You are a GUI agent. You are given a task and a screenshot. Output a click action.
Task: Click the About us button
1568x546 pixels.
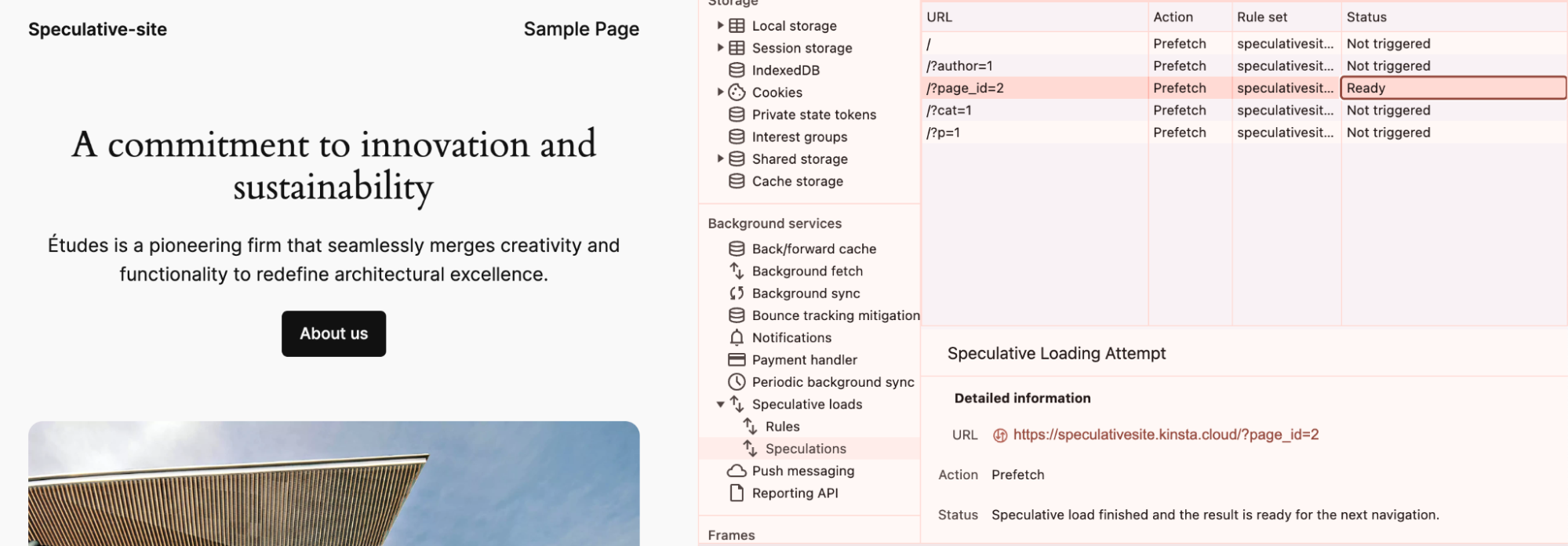tap(333, 333)
